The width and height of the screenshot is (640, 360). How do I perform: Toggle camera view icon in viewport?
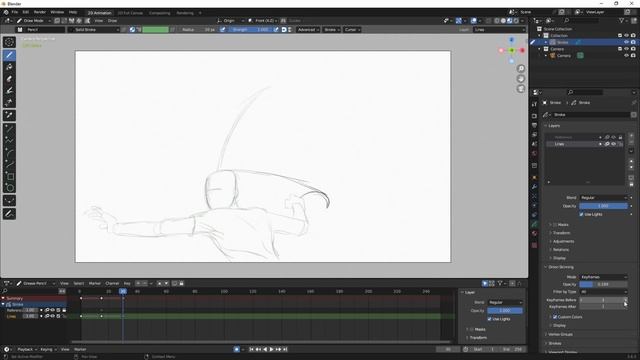tap(521, 89)
